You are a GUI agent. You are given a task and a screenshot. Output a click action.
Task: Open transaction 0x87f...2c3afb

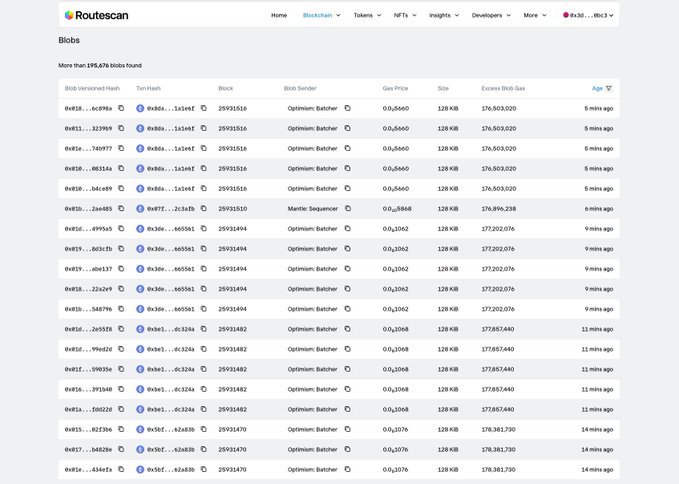(x=171, y=209)
